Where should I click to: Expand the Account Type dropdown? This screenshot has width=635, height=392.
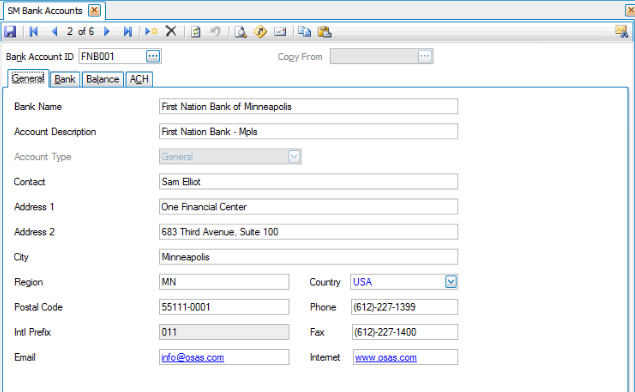click(x=294, y=156)
